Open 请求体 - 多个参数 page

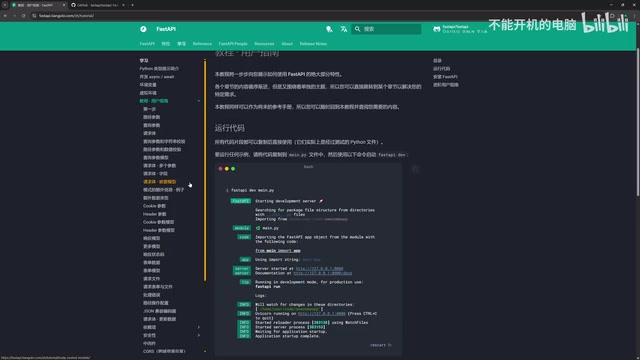click(160, 166)
